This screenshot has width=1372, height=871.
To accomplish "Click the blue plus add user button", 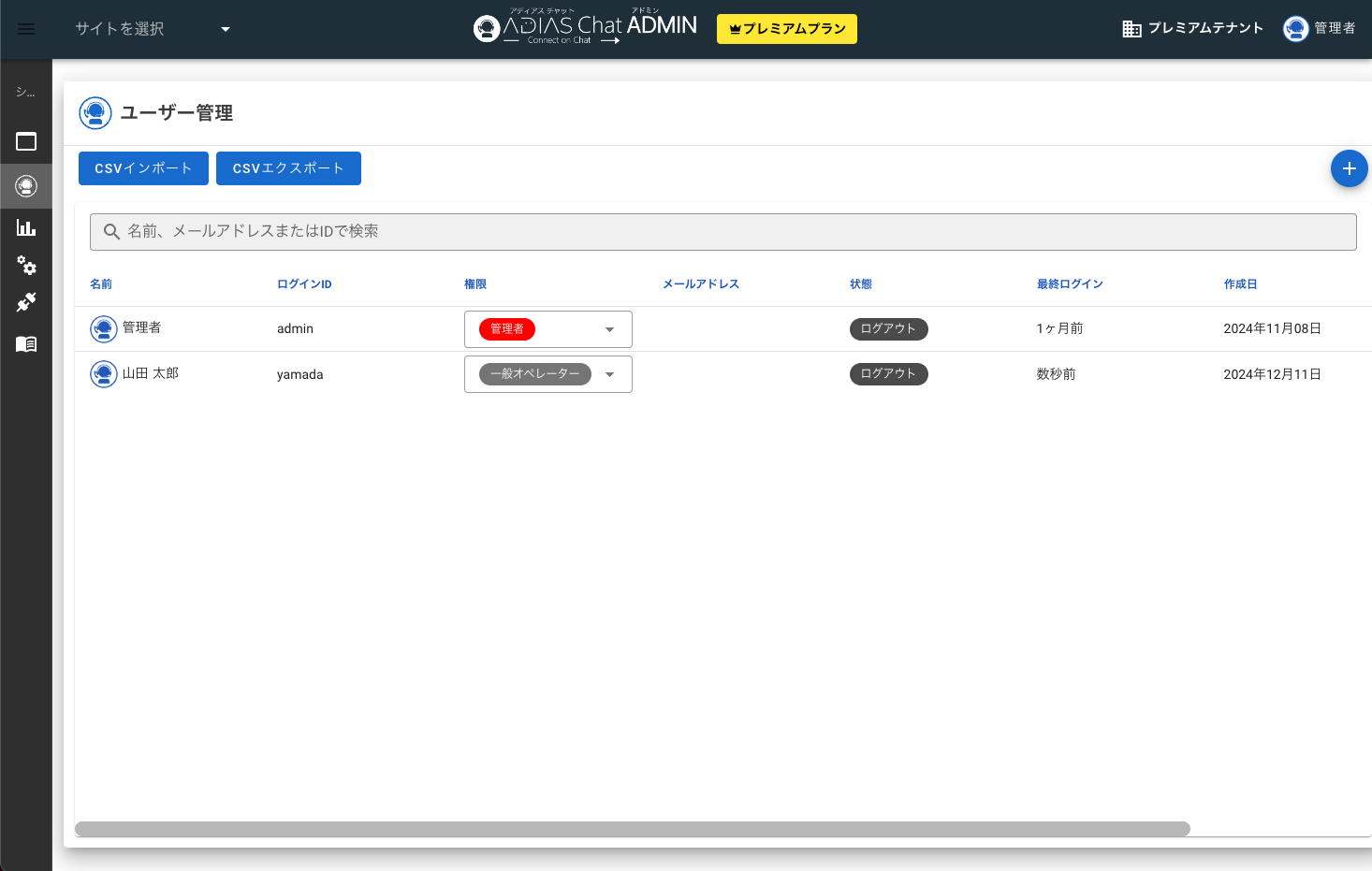I will click(1349, 168).
